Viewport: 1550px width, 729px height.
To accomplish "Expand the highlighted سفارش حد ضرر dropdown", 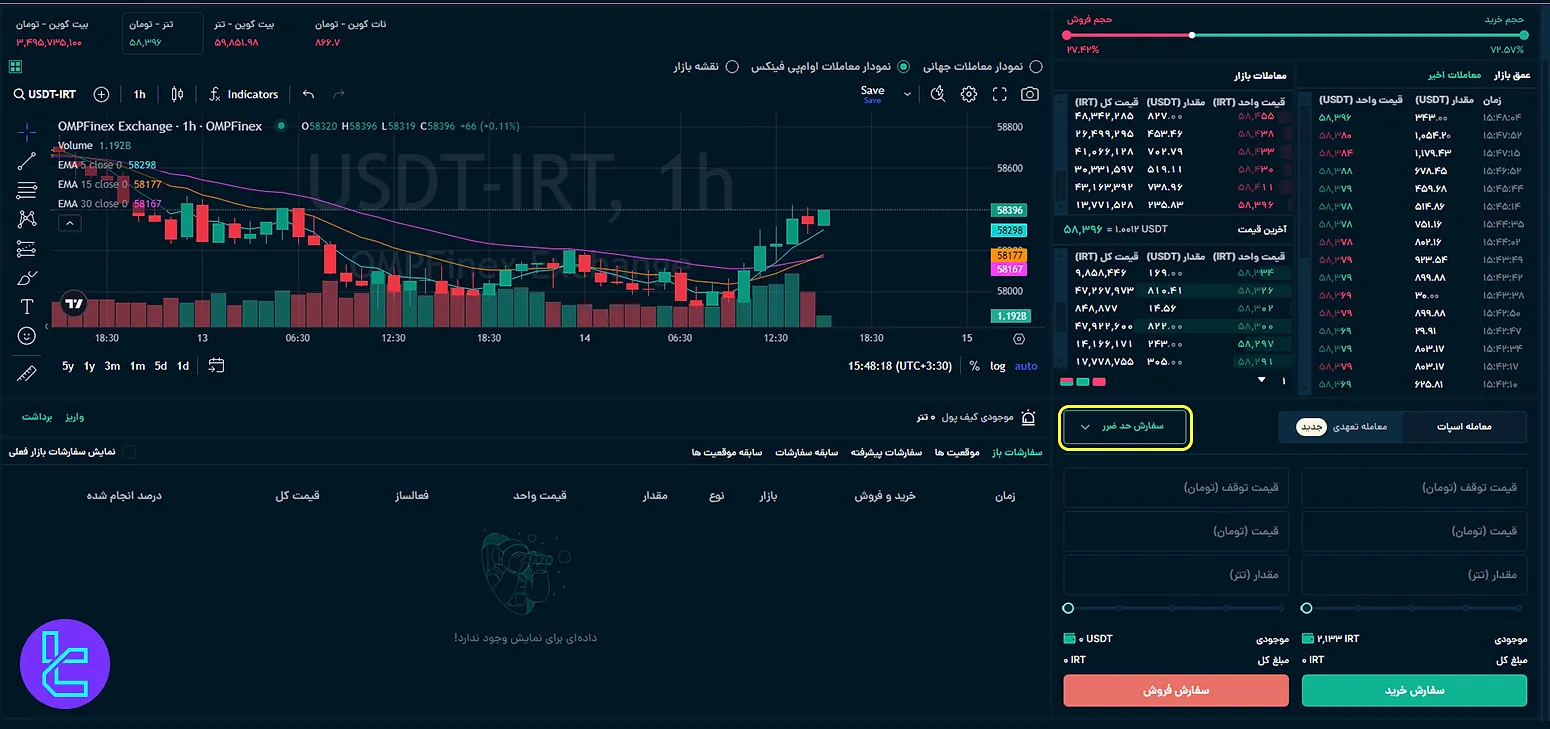I will click(x=1124, y=427).
